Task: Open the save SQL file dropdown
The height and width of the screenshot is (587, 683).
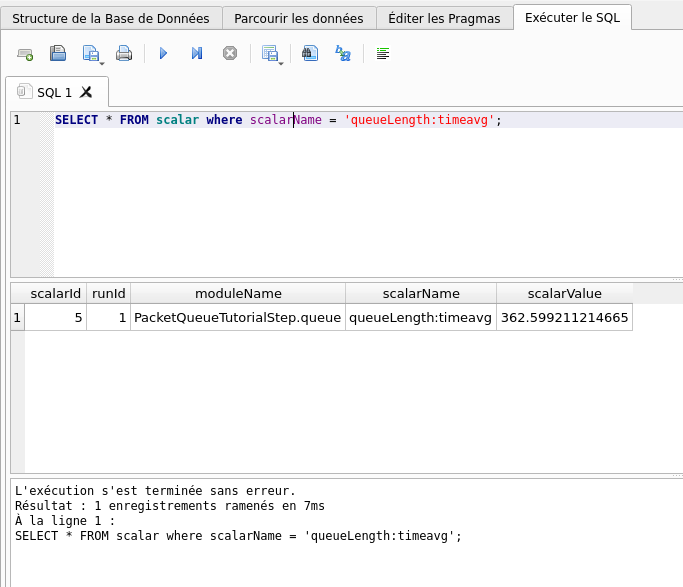Action: coord(93,55)
